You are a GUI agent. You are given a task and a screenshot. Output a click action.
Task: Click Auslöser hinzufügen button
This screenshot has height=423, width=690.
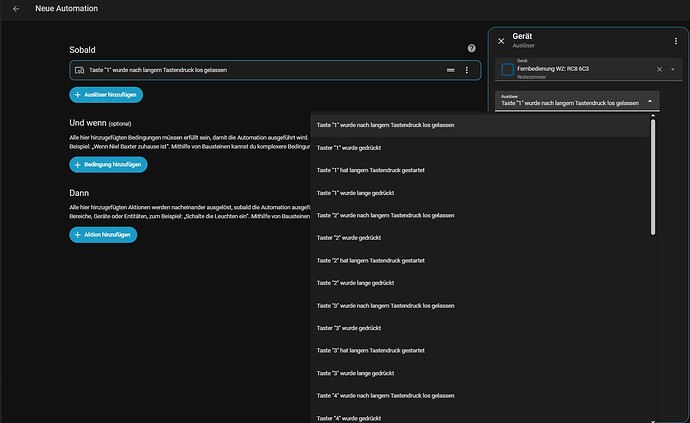106,95
